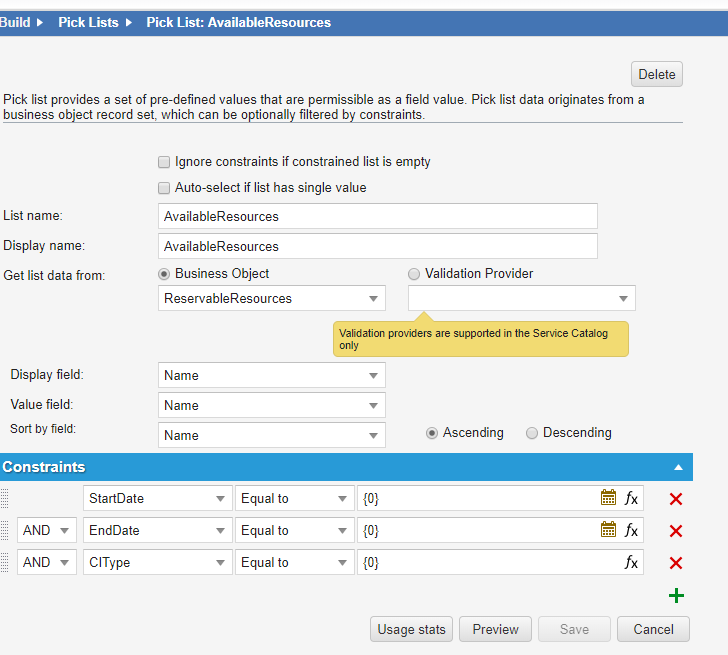Add a new constraint with green plus
Screen dimensions: 728x655
pyautogui.click(x=676, y=596)
